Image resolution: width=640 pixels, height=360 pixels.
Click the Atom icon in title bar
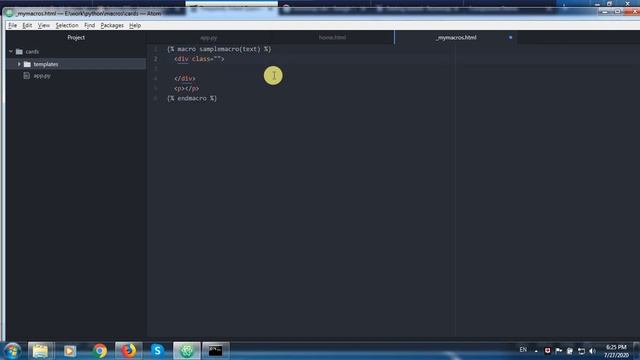(9, 13)
